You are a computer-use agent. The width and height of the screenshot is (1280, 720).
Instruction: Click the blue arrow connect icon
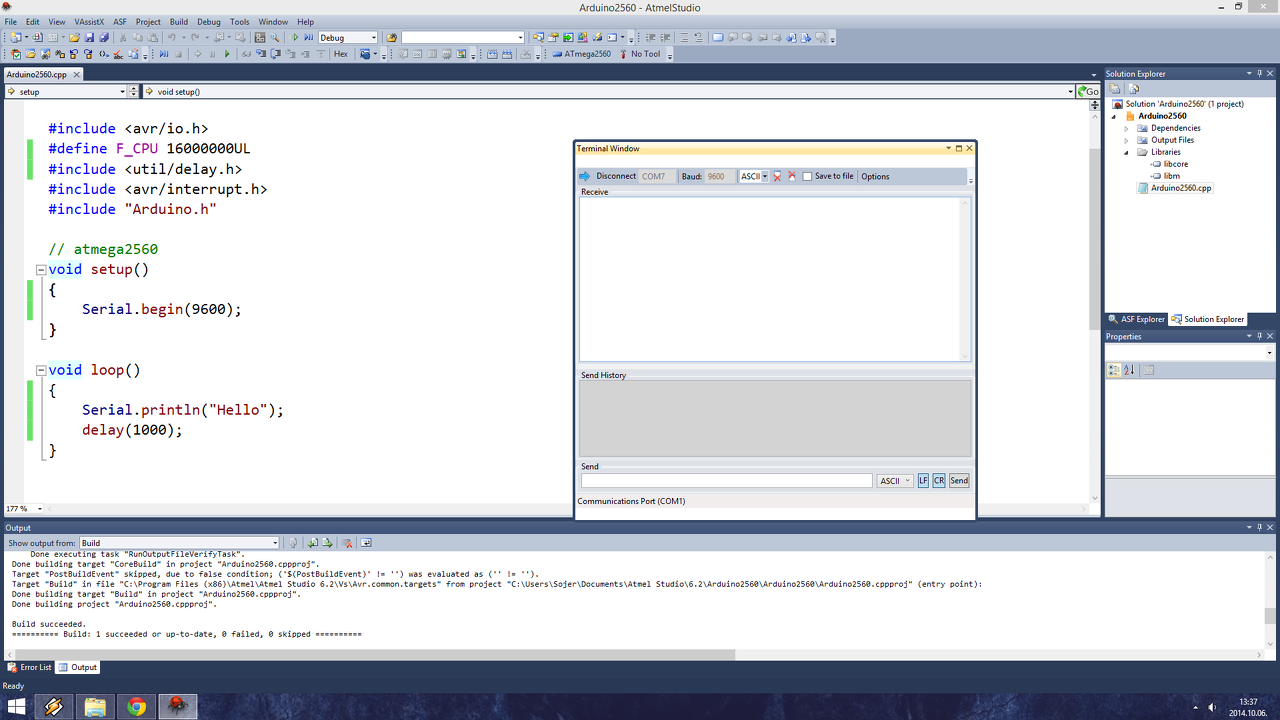[586, 176]
